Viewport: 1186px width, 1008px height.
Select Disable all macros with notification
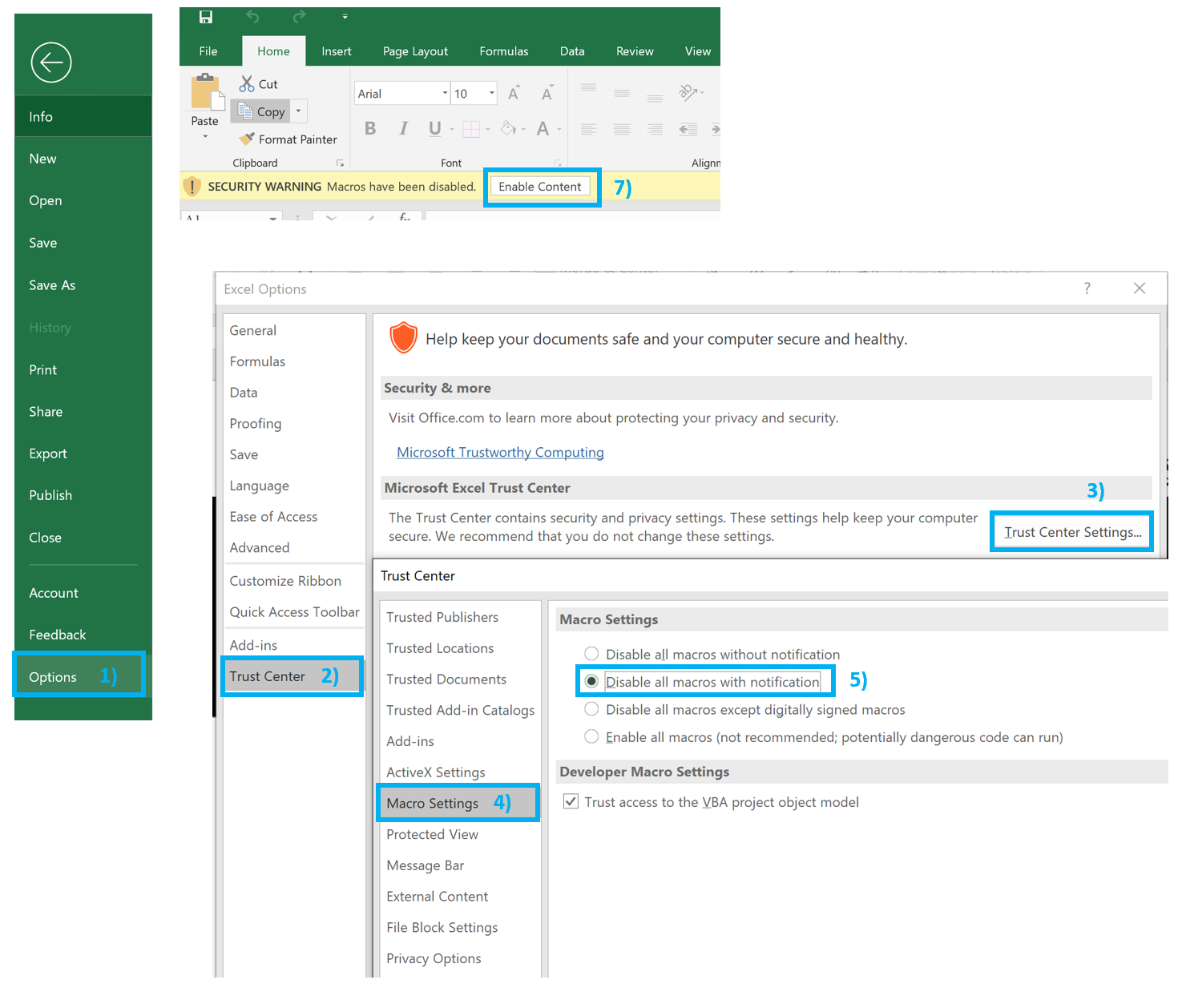pyautogui.click(x=591, y=681)
